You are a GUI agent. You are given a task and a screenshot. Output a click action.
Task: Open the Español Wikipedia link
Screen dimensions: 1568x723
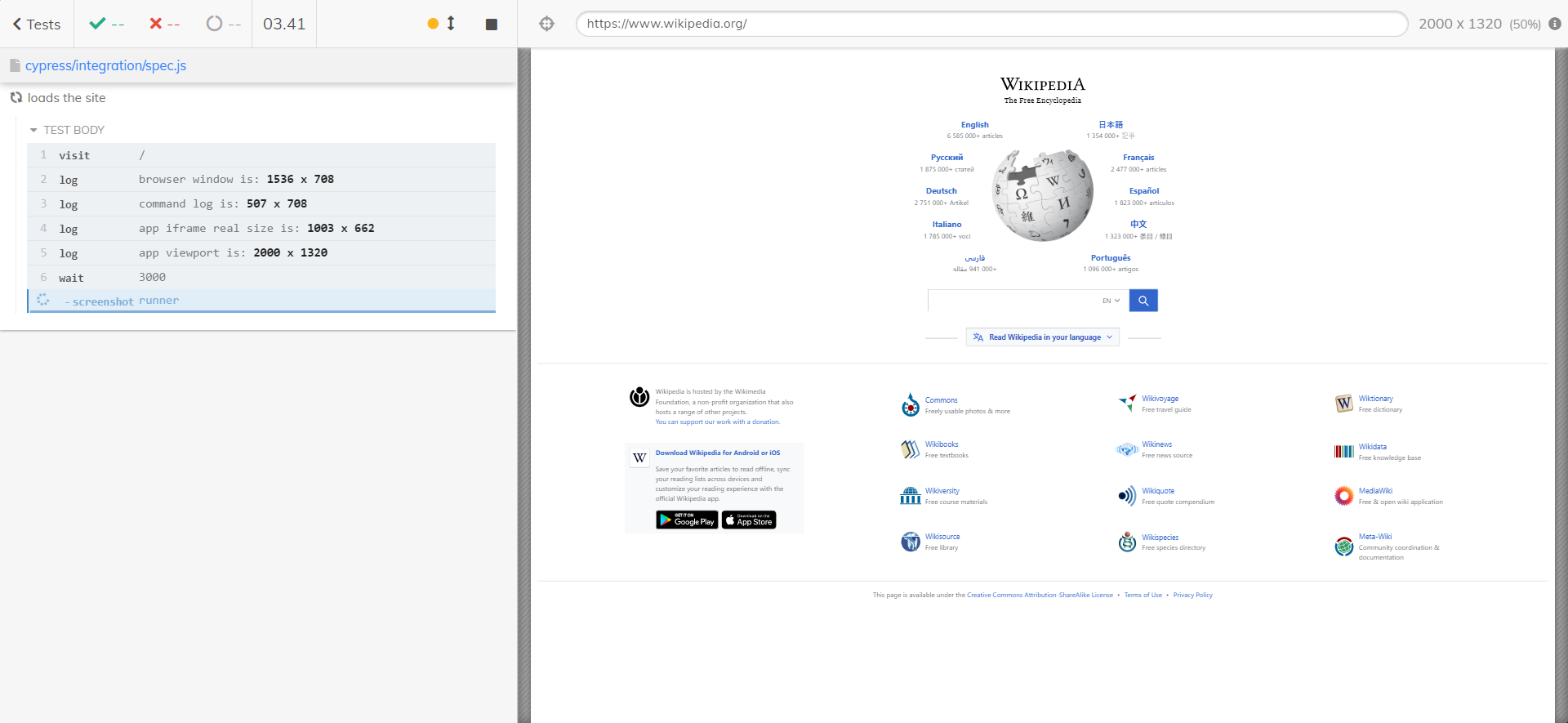point(1144,191)
